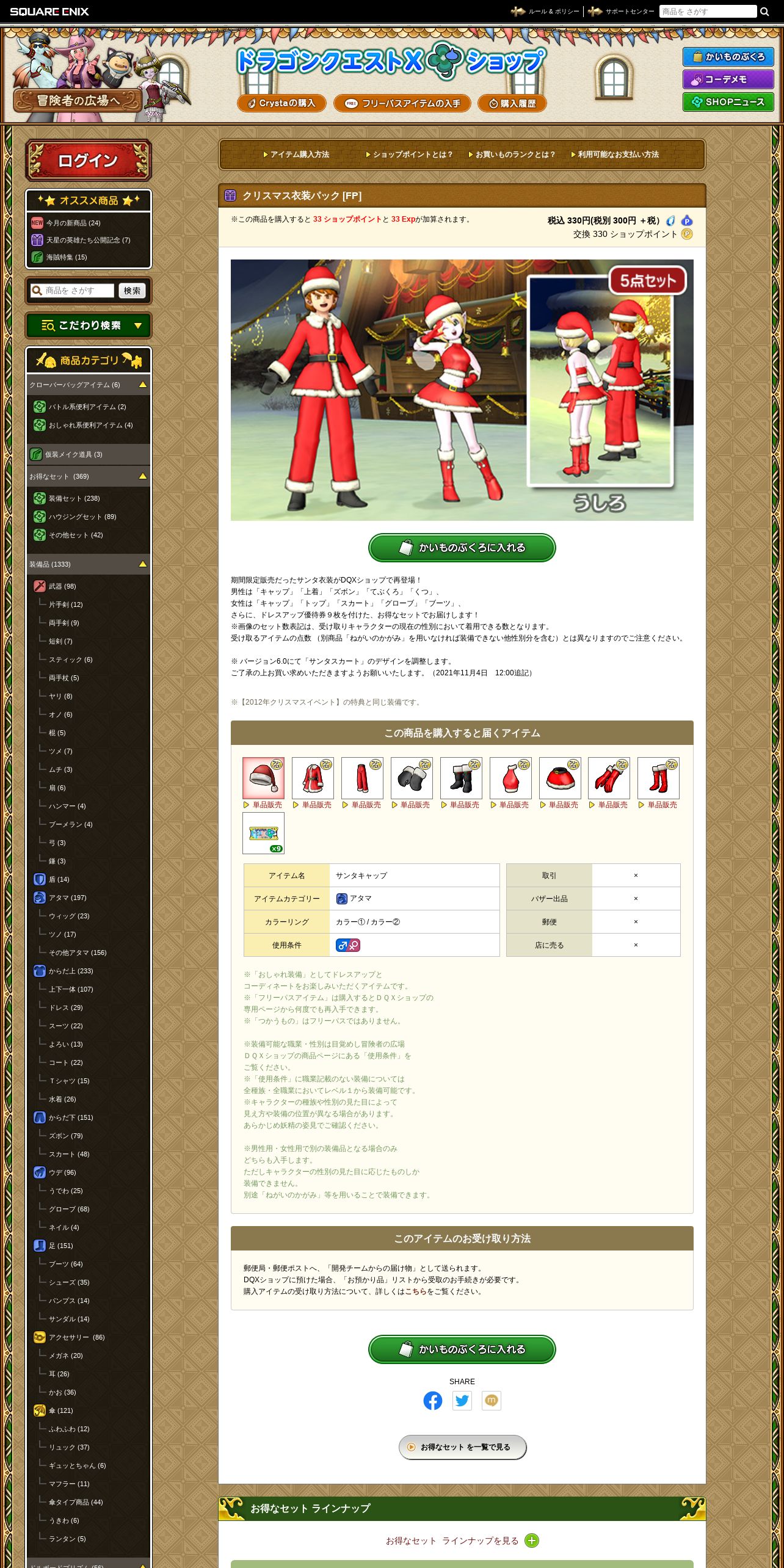This screenshot has width=784, height=1568.
Task: Click the gold shop point coin icon
Action: (687, 234)
